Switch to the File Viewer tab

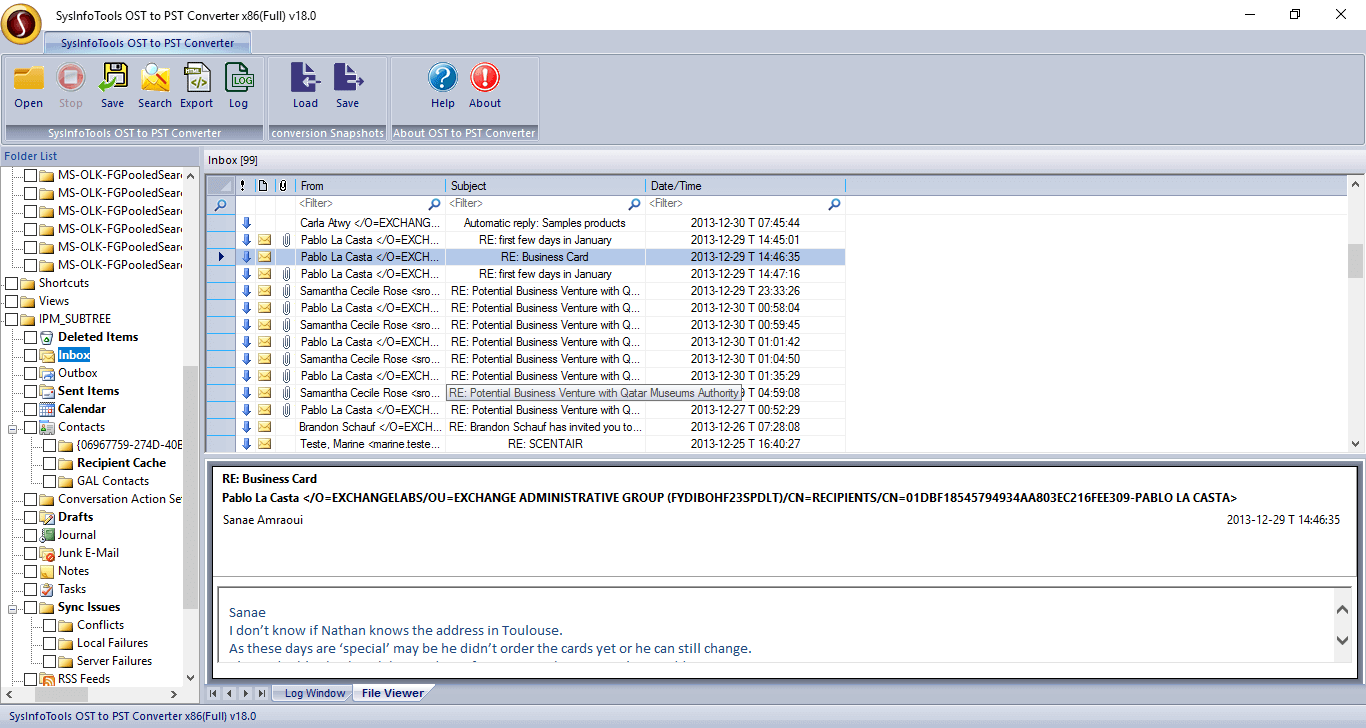click(x=392, y=693)
